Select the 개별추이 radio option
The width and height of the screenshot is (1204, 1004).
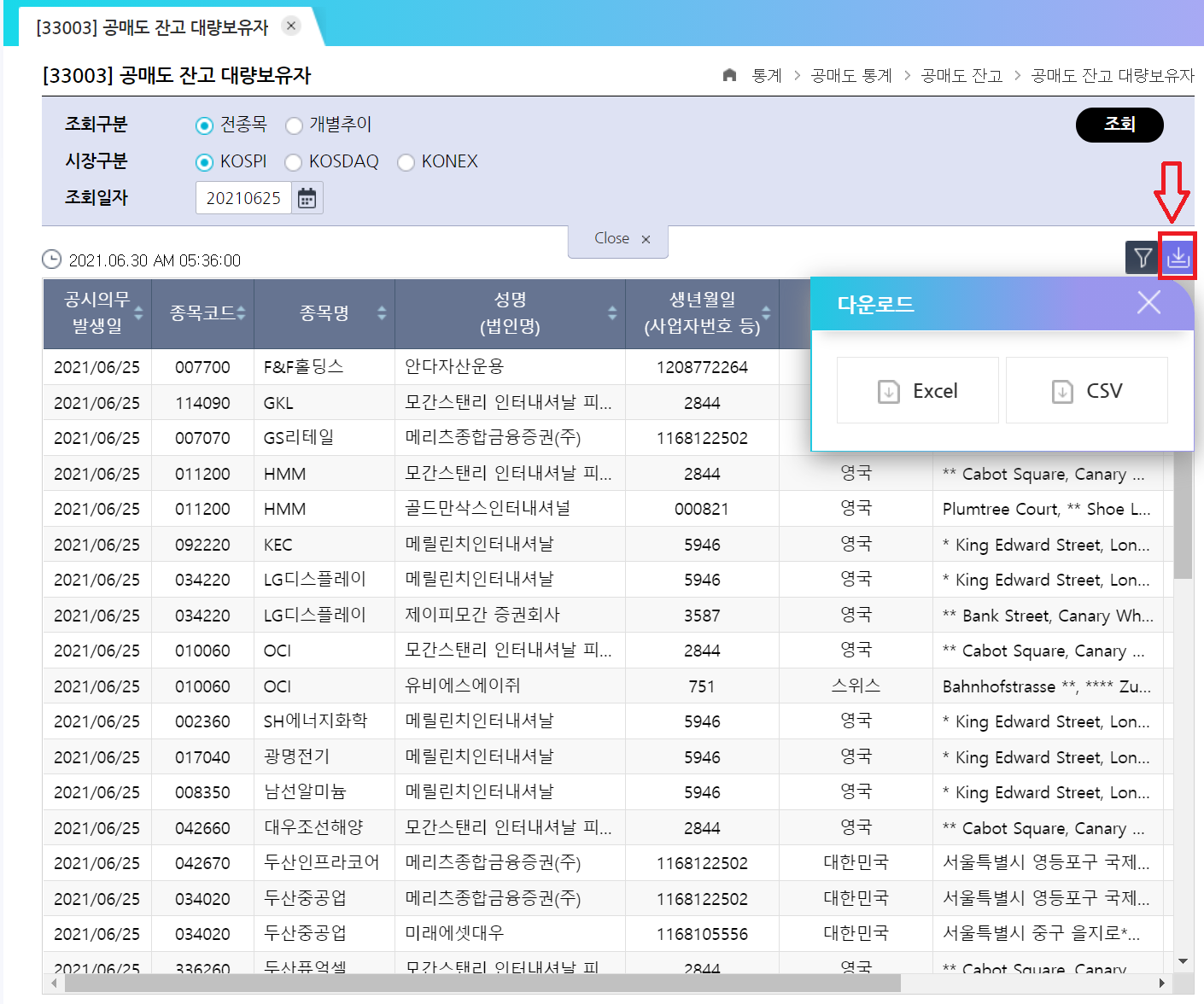click(x=295, y=125)
